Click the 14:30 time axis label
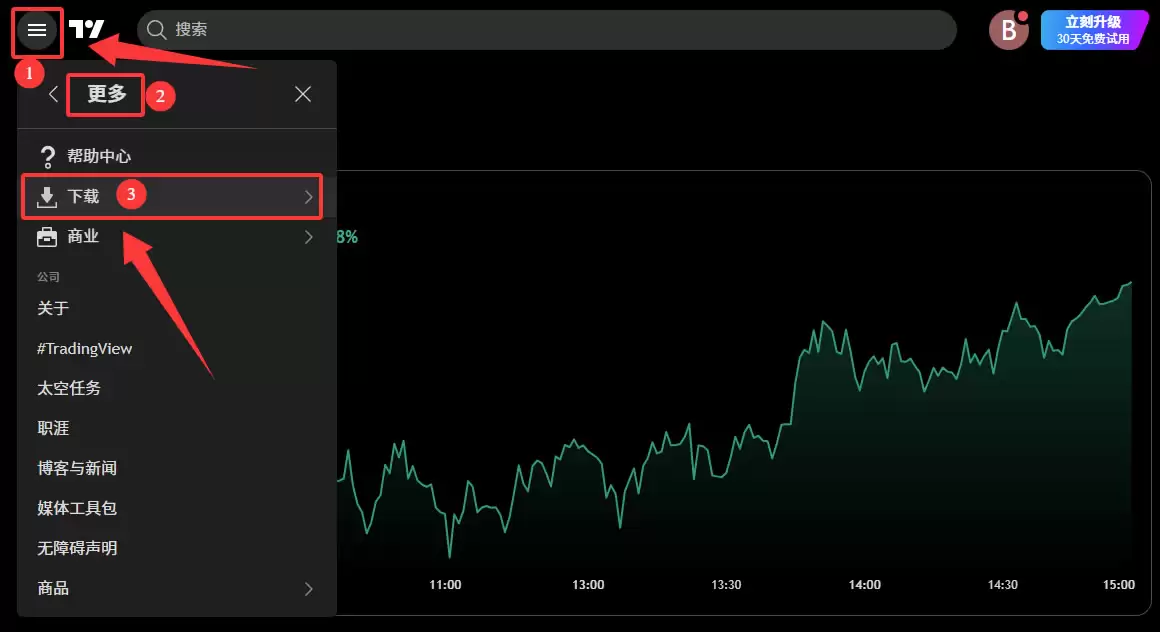 point(1002,585)
